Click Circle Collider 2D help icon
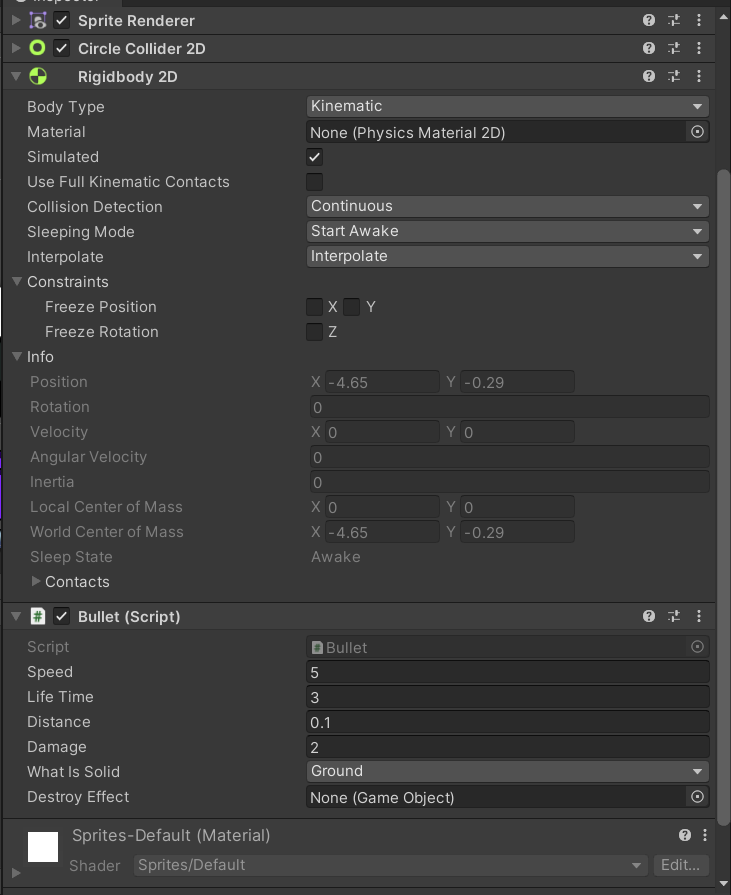The width and height of the screenshot is (731, 895). coord(649,49)
